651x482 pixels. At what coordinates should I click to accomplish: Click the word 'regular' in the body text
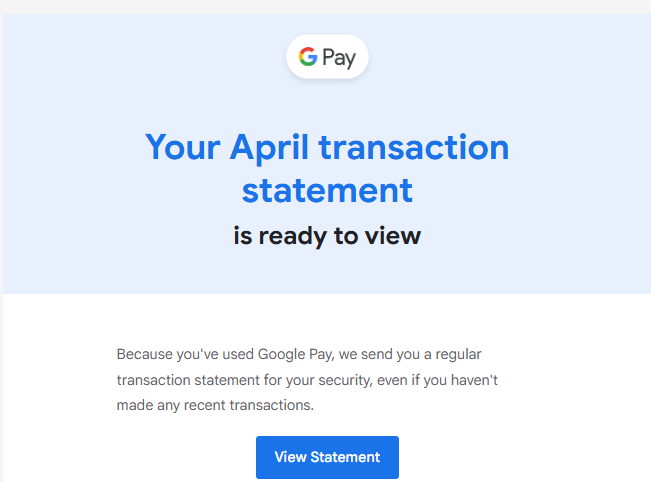(458, 355)
